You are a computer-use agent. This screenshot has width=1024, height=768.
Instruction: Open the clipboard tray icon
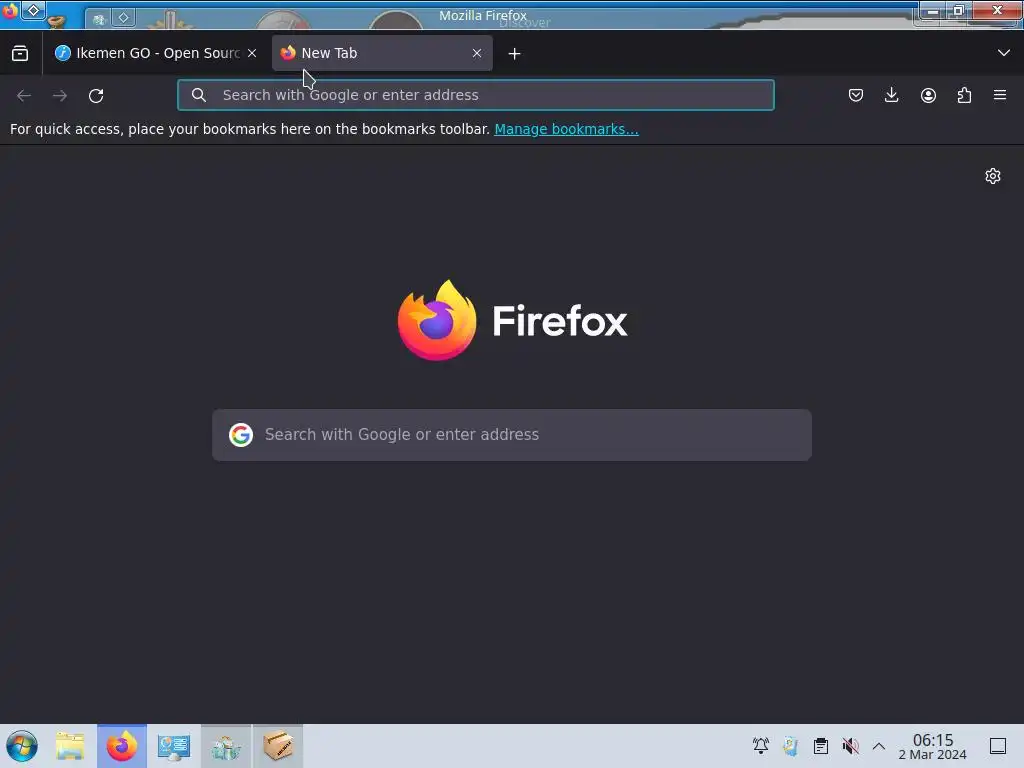pos(821,746)
